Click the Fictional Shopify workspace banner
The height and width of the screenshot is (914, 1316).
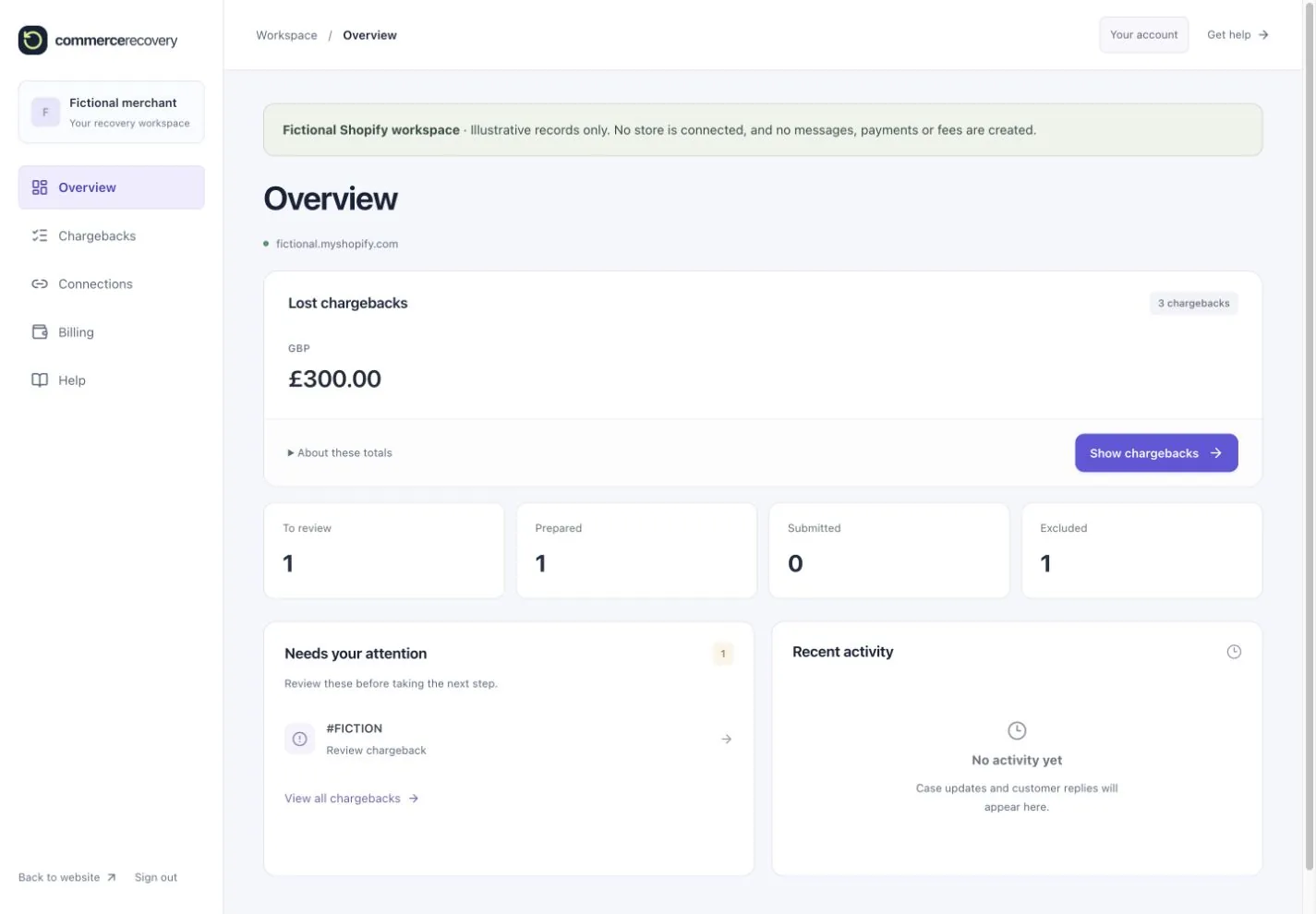(763, 129)
